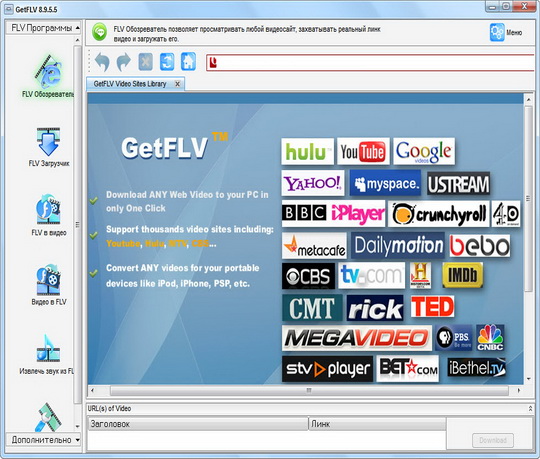This screenshot has width=540, height=459.
Task: Switch to GetFLV Video Sites Library tab
Action: tap(130, 84)
